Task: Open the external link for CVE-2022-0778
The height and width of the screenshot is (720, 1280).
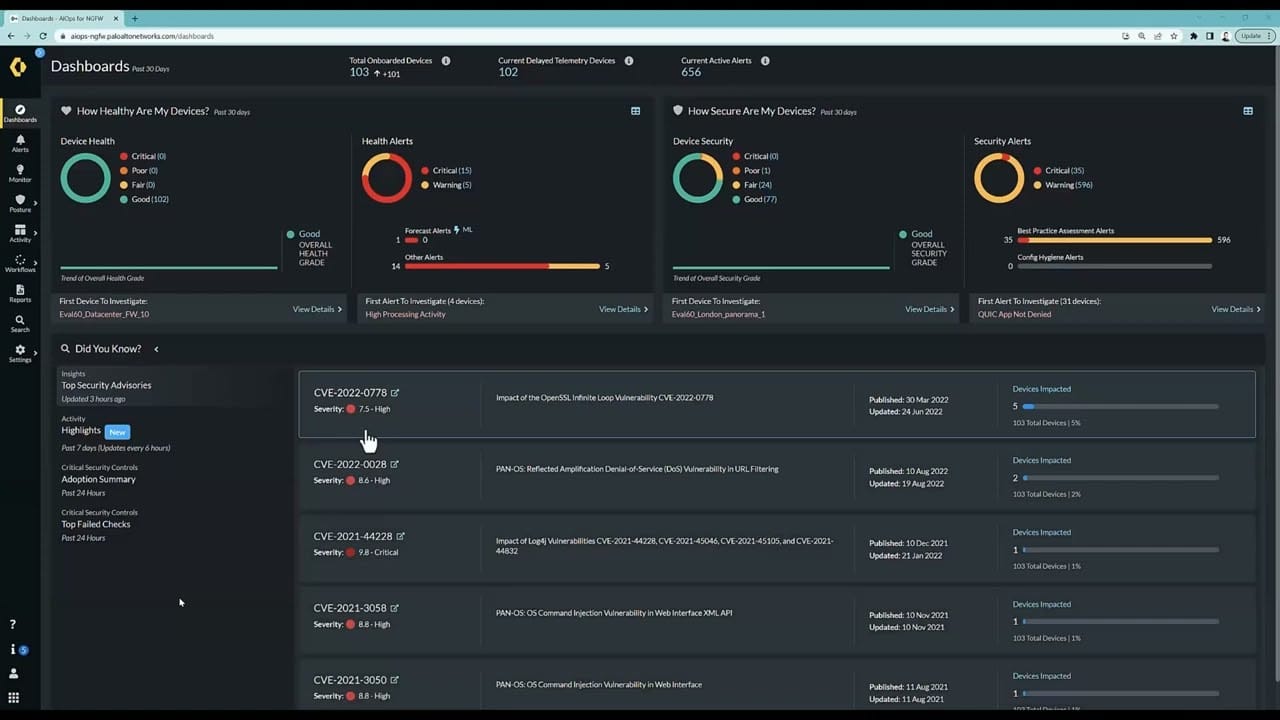Action: 395,392
